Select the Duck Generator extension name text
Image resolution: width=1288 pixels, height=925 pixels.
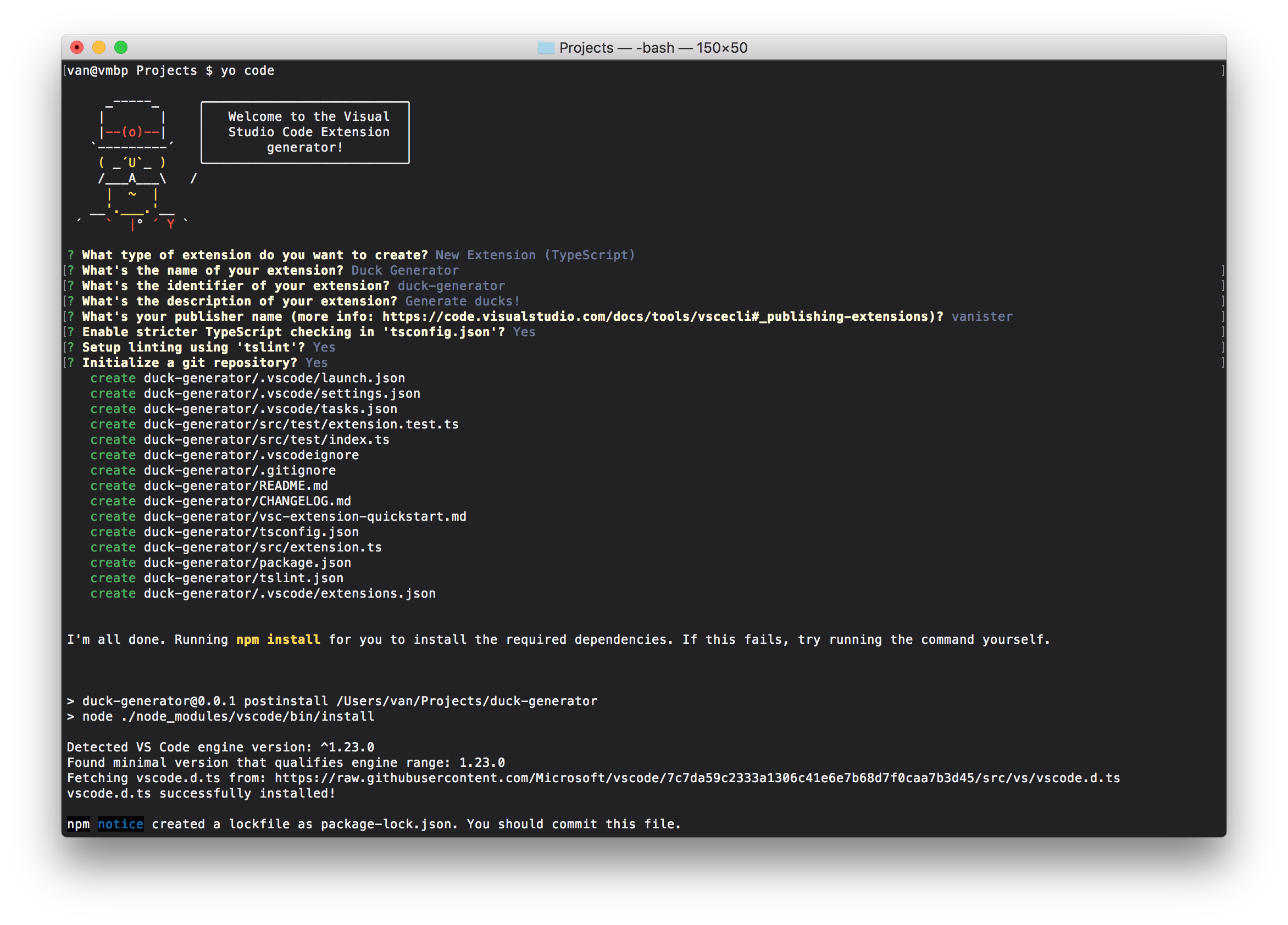click(x=404, y=270)
